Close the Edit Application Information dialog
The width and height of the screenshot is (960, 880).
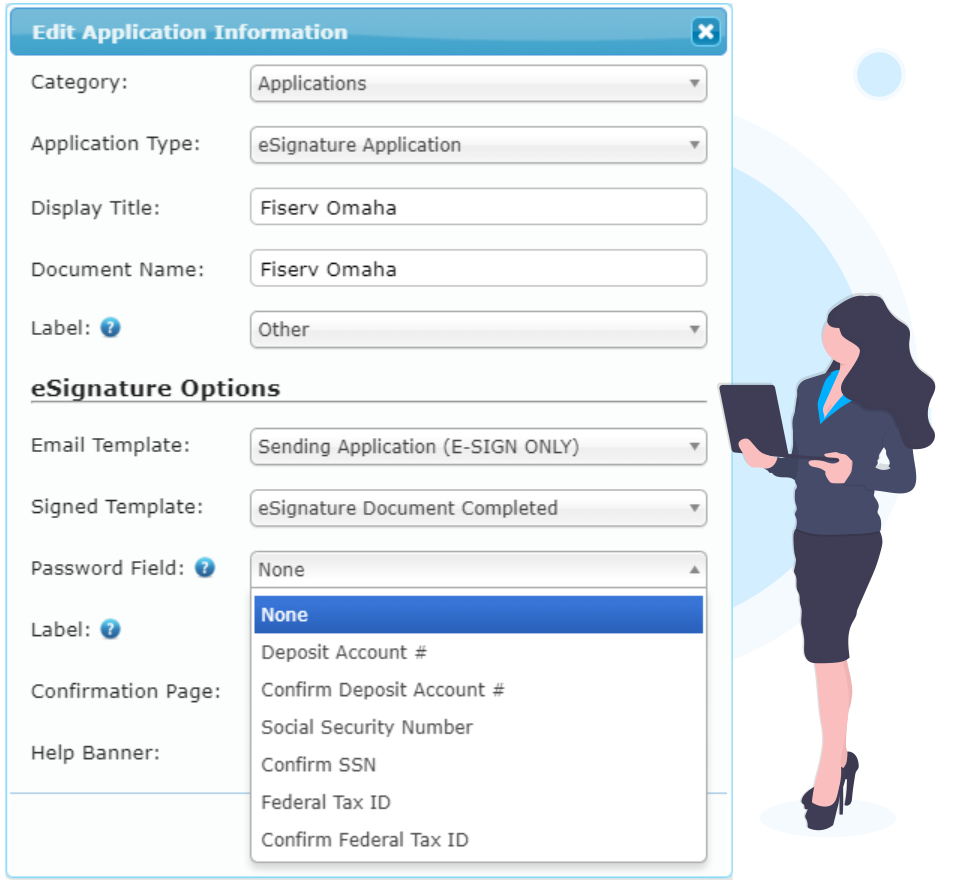(705, 31)
